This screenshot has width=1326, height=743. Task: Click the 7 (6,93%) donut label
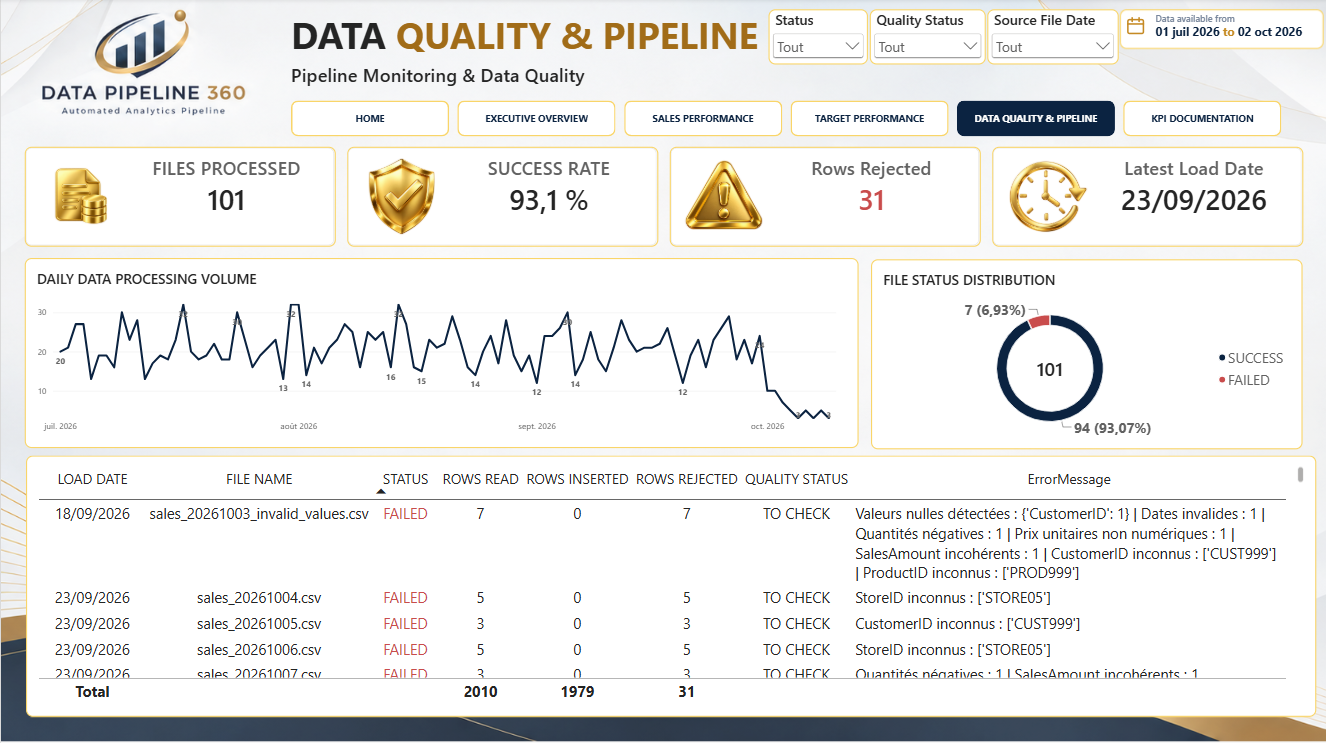995,310
